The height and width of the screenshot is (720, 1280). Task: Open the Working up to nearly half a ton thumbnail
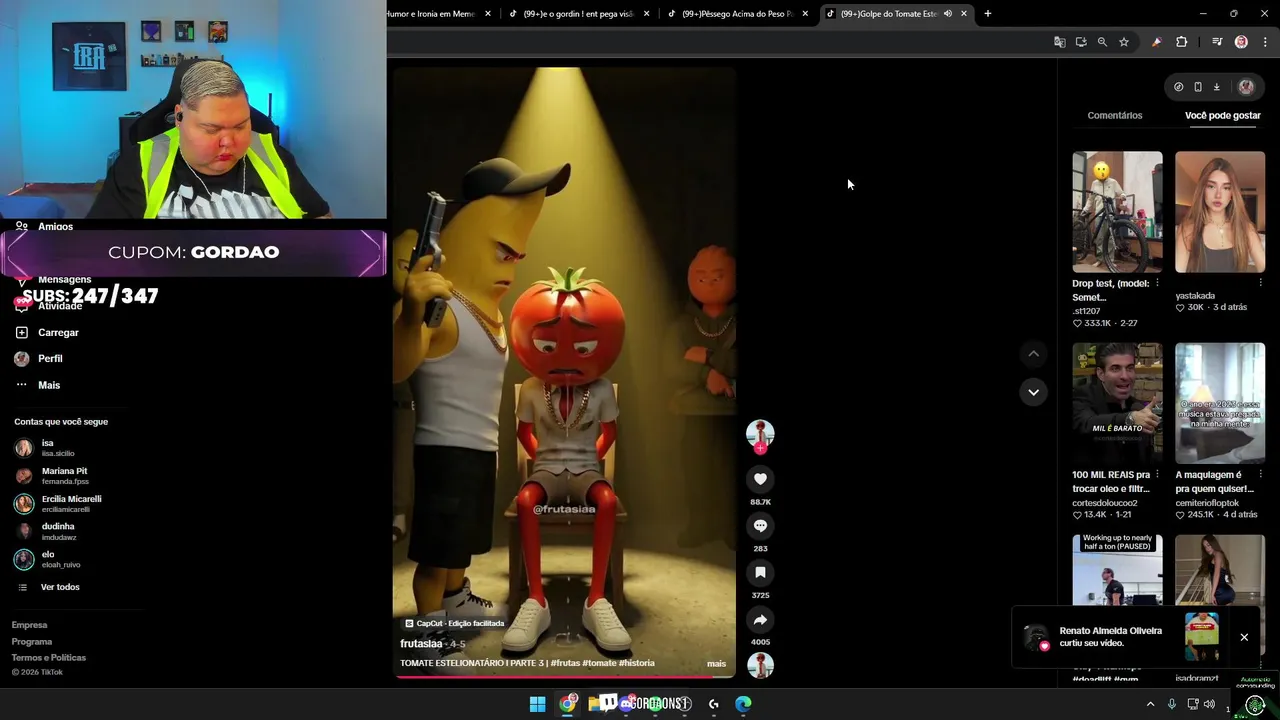1117,570
